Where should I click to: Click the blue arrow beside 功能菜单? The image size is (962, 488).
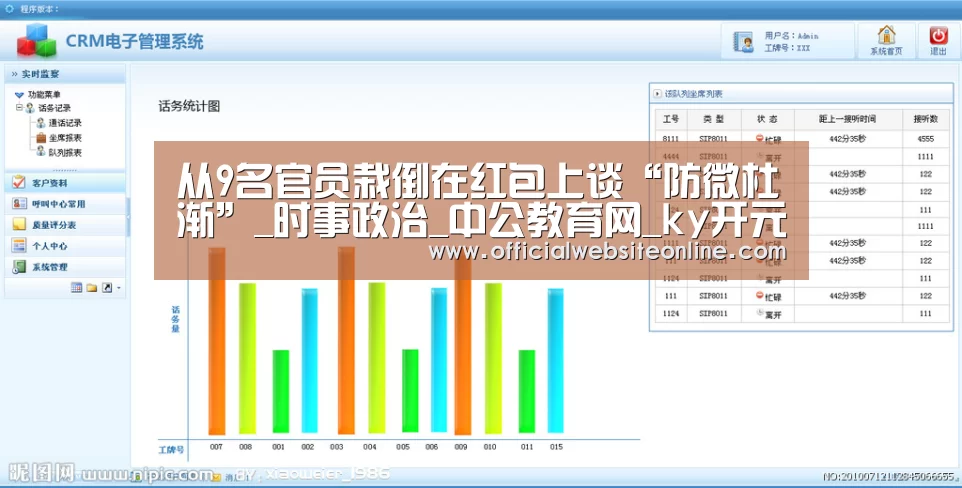[19, 95]
